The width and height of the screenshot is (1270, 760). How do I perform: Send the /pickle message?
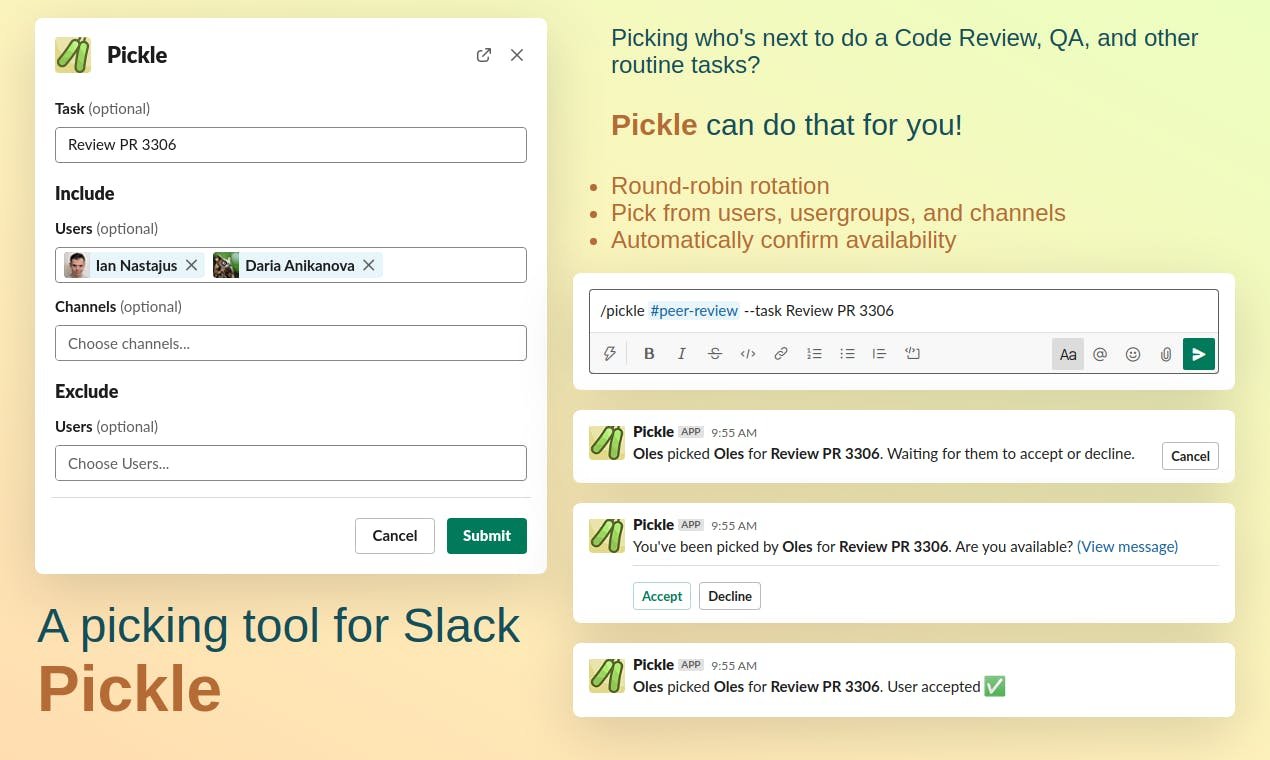pos(1199,354)
